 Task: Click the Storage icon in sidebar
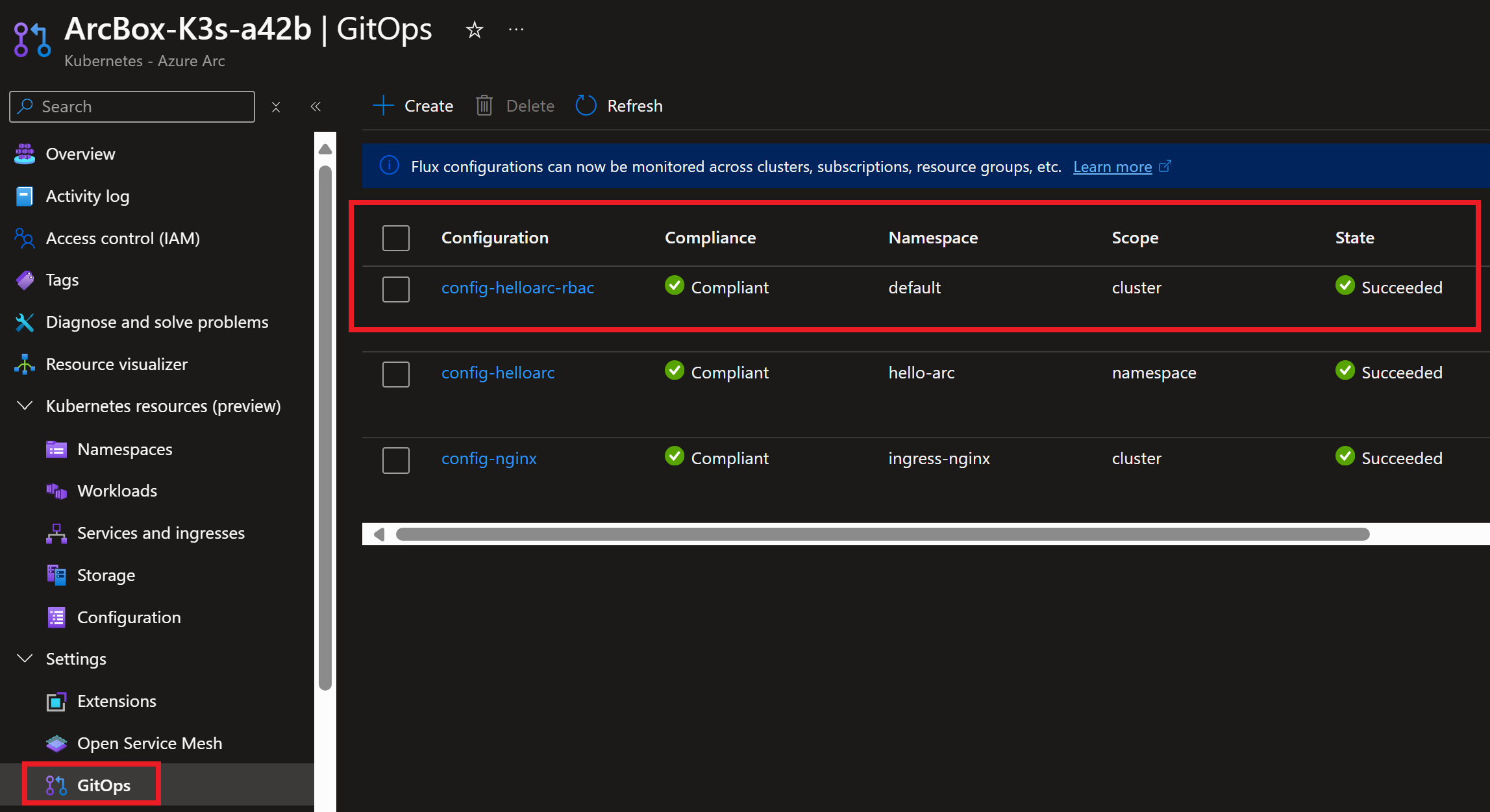tap(56, 575)
